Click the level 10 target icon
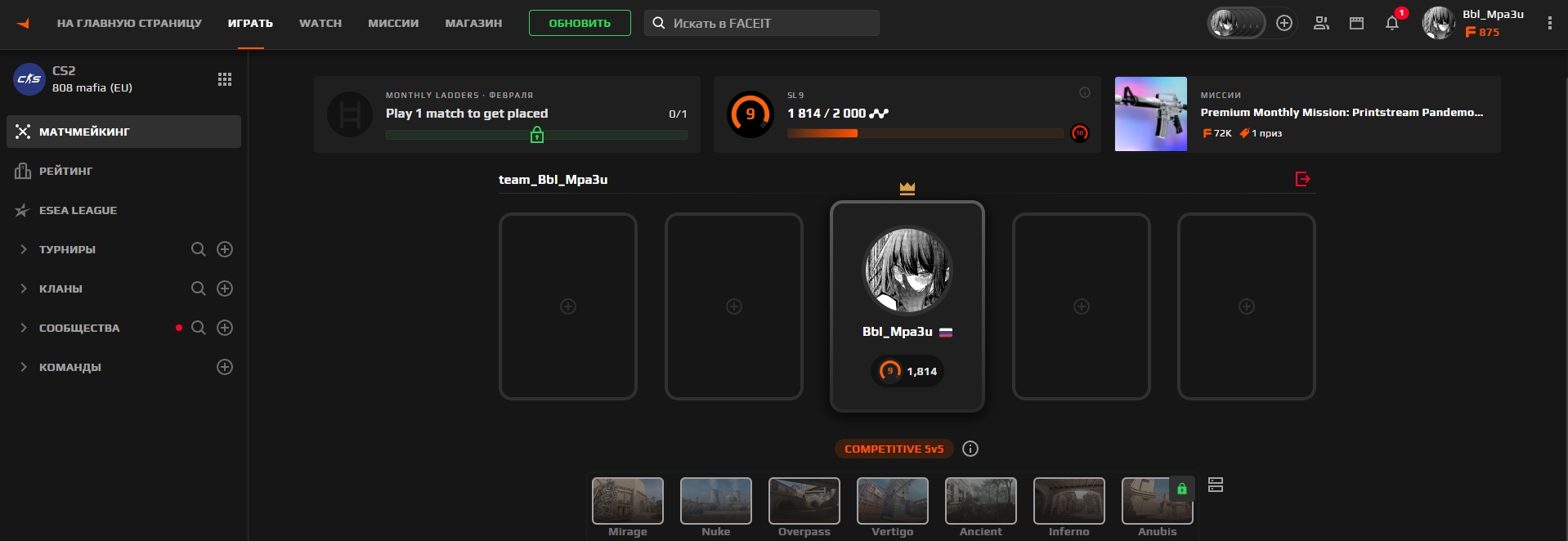The width and height of the screenshot is (1568, 541). (x=1080, y=133)
